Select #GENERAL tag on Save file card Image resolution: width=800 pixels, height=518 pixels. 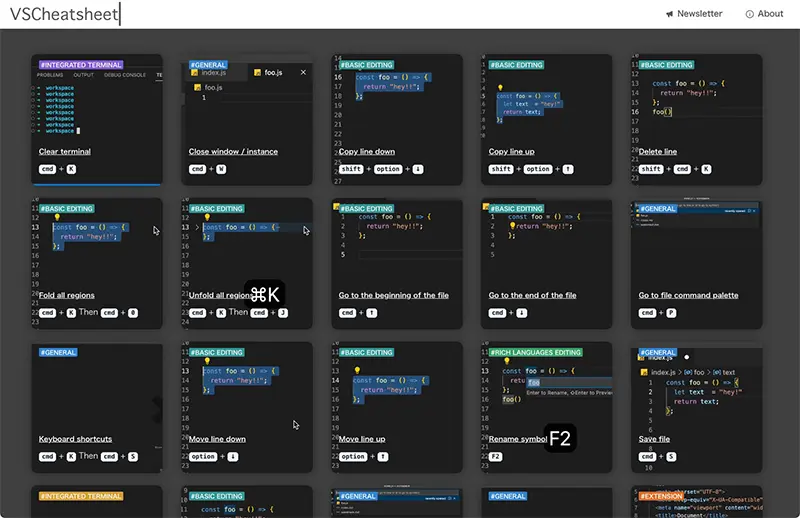pos(658,353)
